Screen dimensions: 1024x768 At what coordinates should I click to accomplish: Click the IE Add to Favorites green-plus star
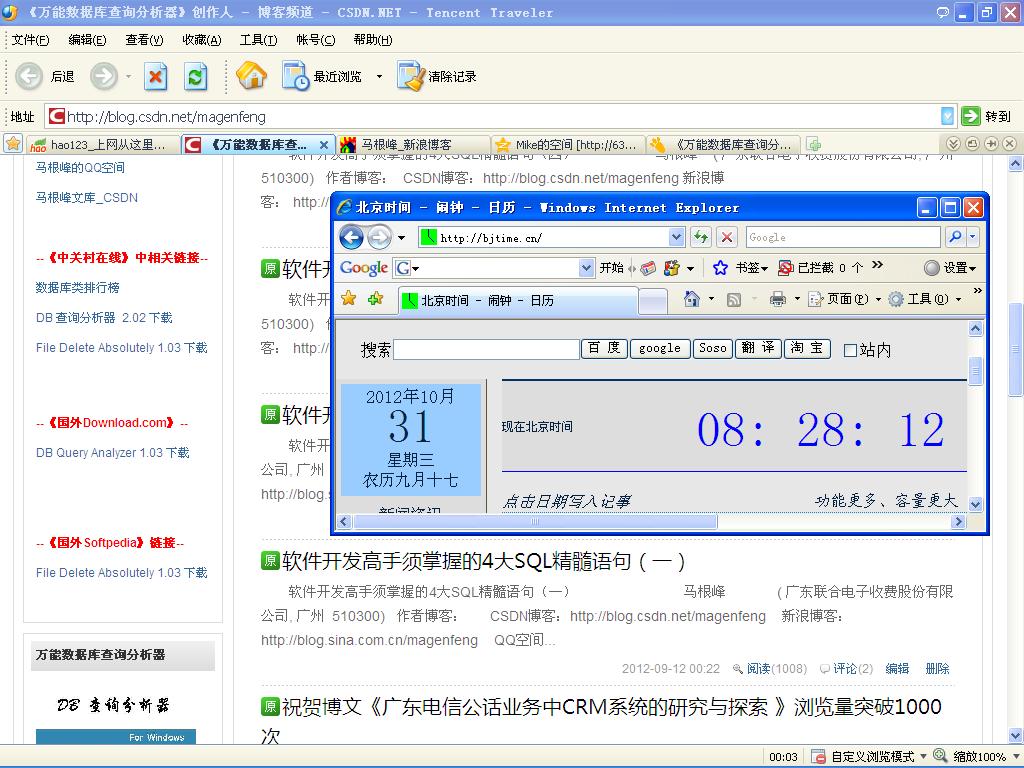tap(376, 299)
